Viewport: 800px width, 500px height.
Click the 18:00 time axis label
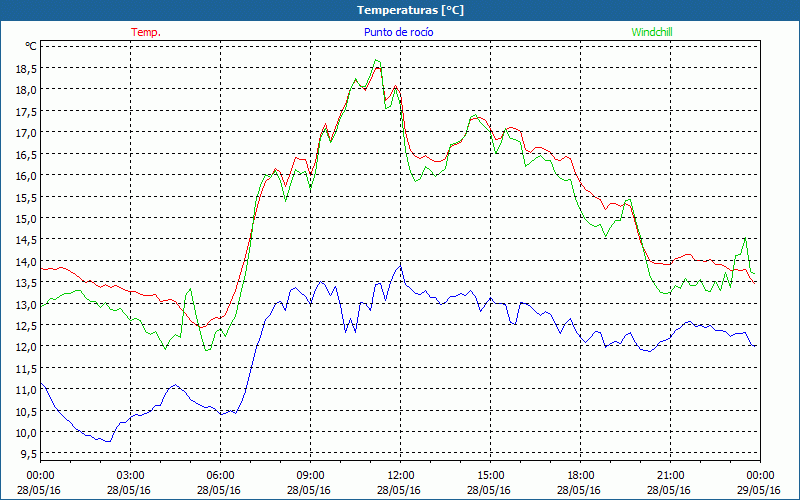tap(581, 475)
